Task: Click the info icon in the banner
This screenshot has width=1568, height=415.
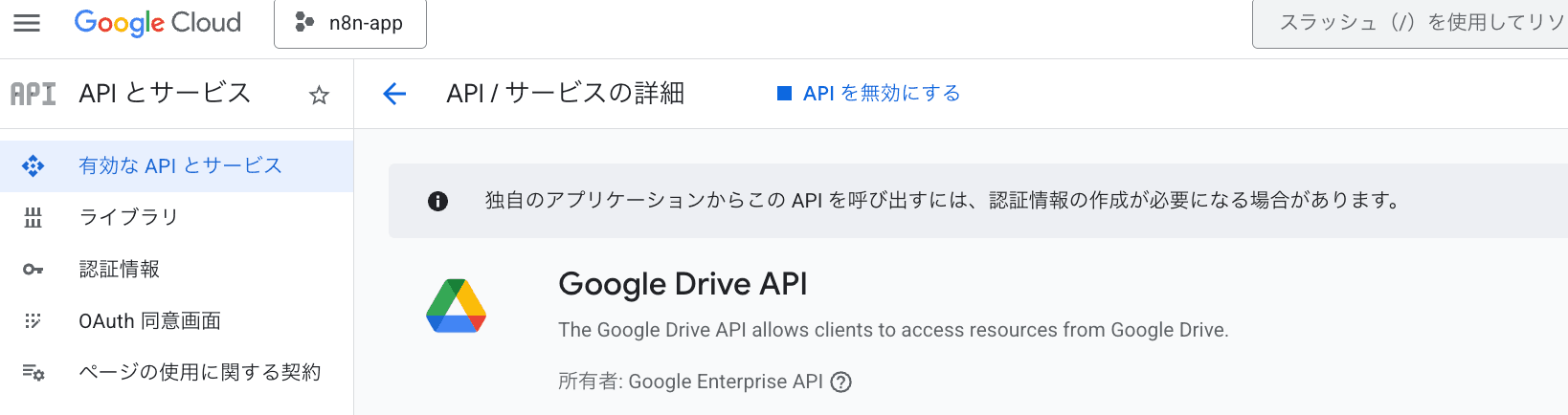Action: tap(437, 201)
